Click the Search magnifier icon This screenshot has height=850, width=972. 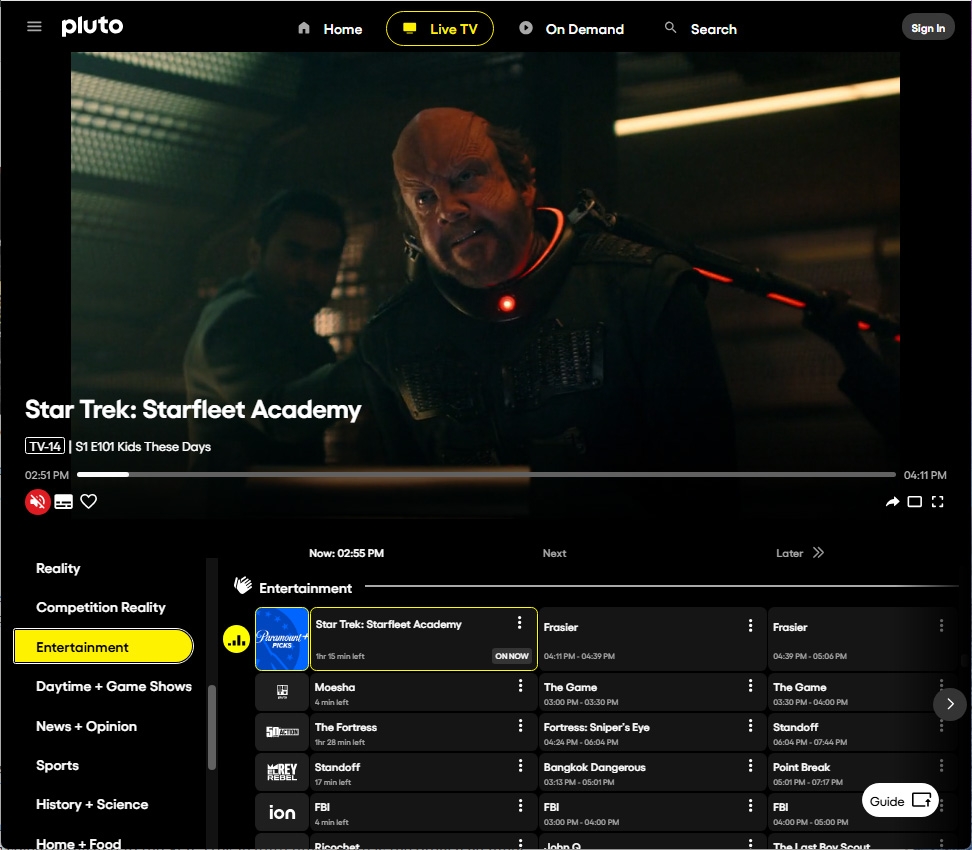(x=670, y=28)
